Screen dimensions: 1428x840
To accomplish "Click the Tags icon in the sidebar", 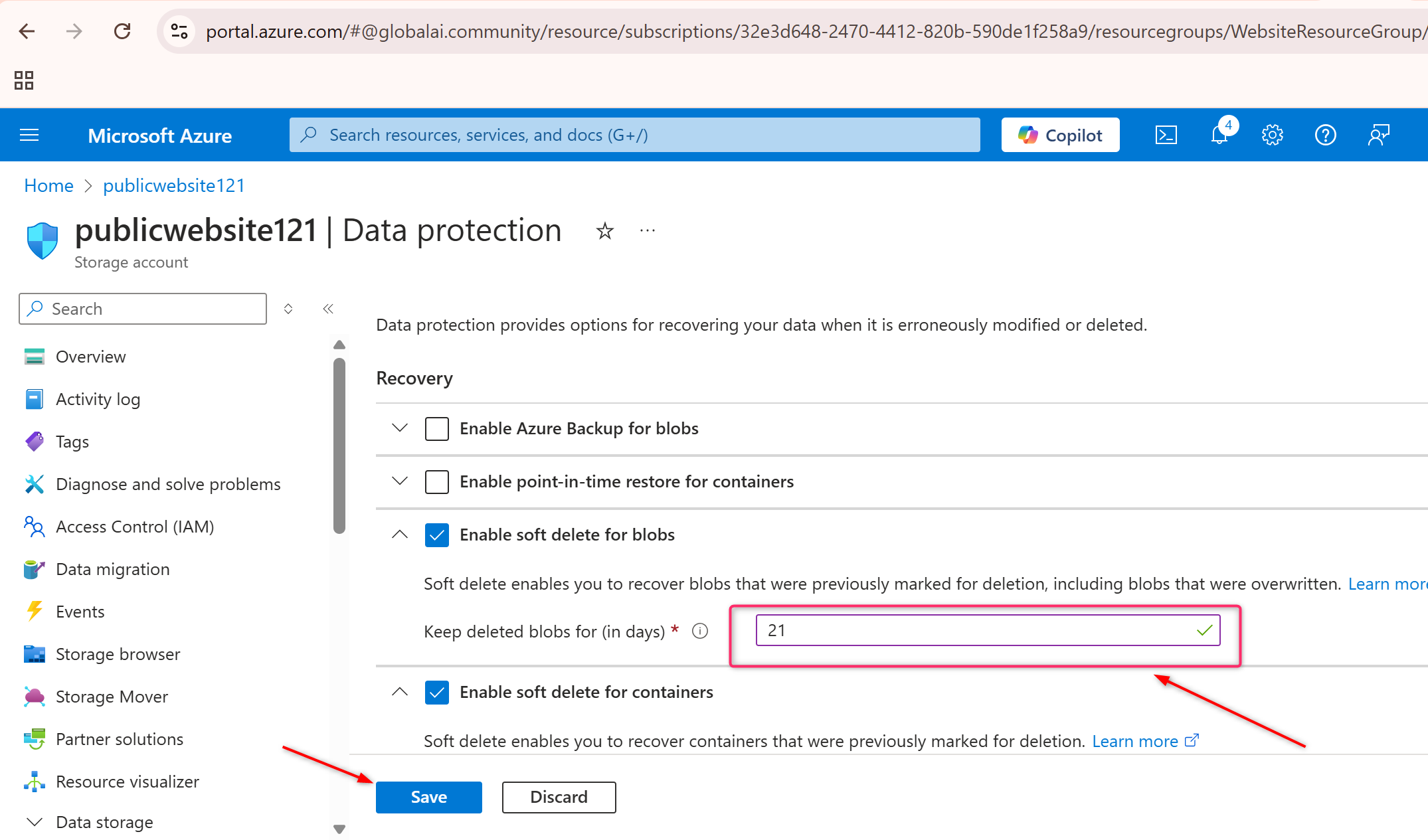I will (x=35, y=442).
